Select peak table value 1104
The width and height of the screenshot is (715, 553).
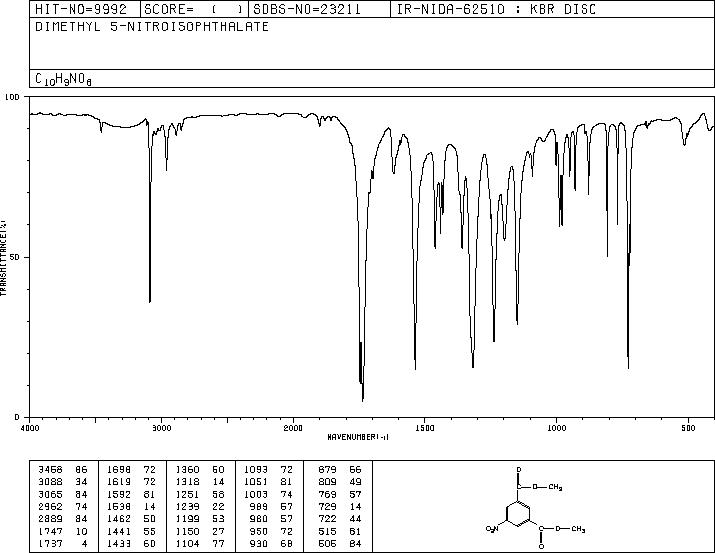pyautogui.click(x=188, y=543)
